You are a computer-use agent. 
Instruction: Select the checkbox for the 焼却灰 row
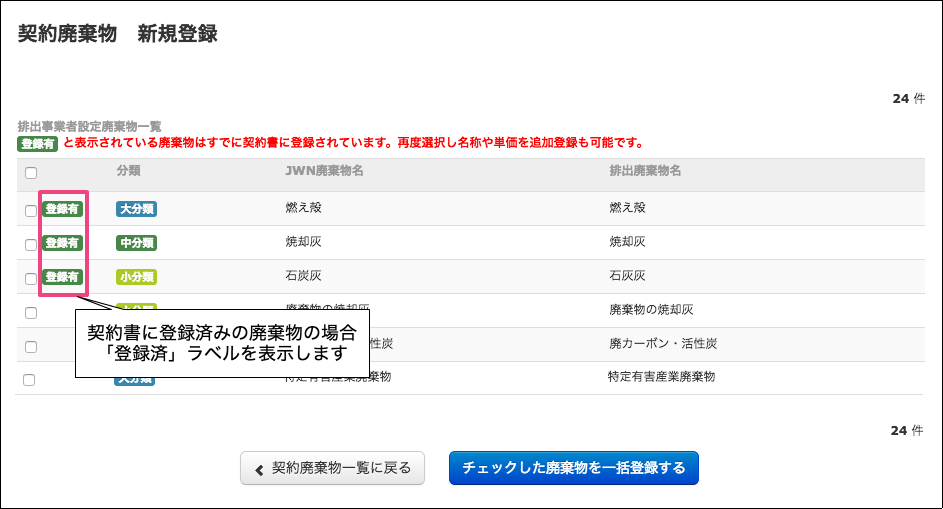[x=29, y=244]
